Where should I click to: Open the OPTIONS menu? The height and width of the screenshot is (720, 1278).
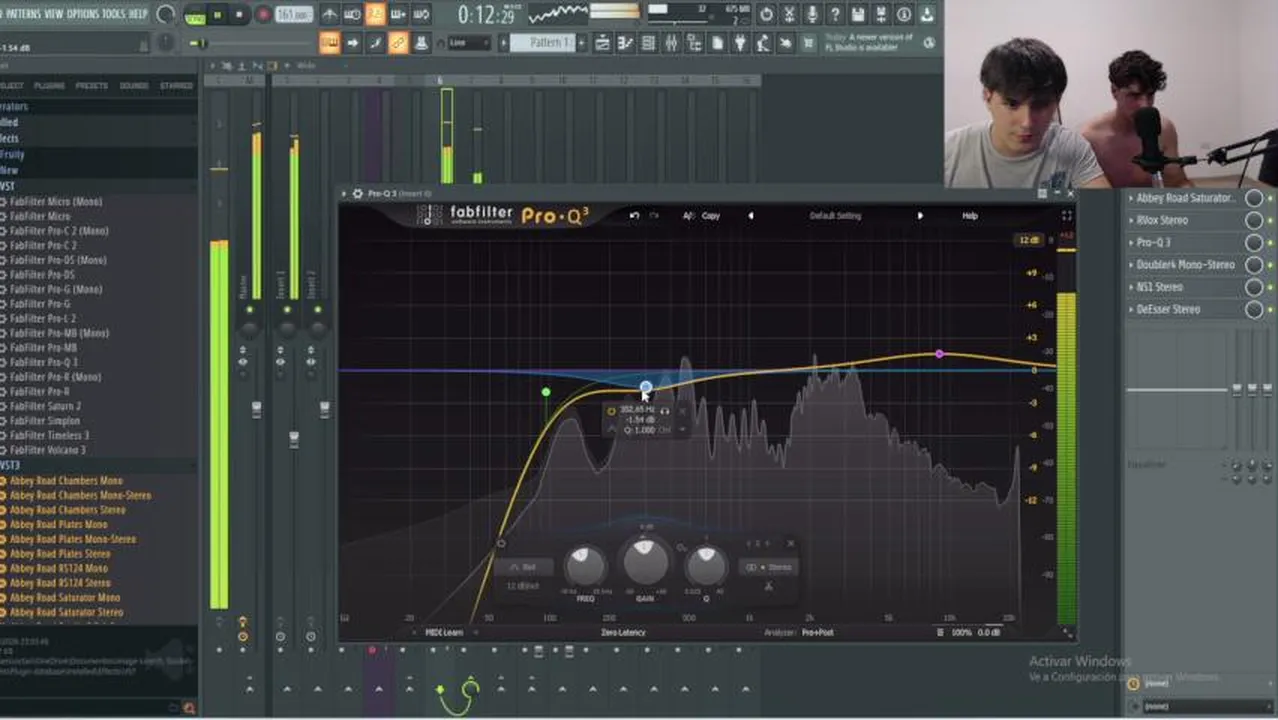tap(84, 14)
